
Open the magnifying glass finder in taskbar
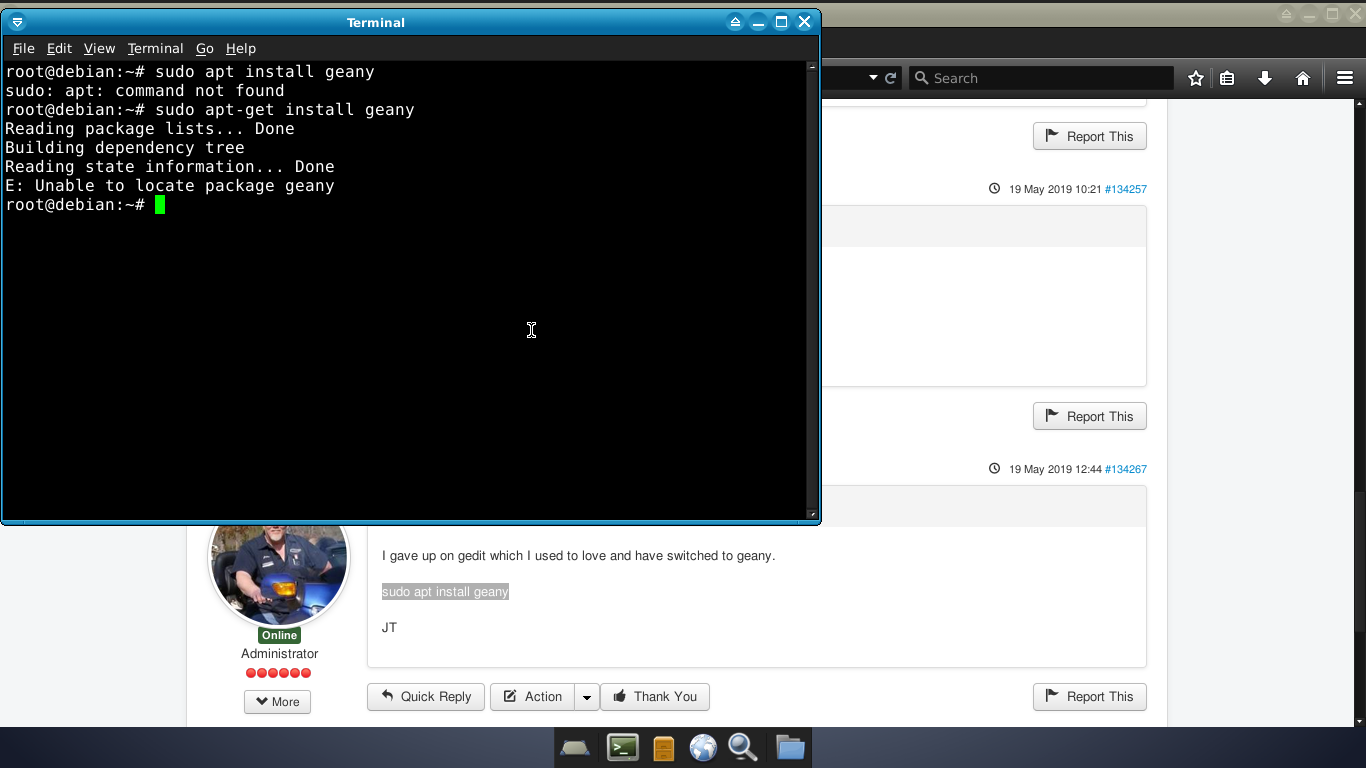pyautogui.click(x=742, y=748)
